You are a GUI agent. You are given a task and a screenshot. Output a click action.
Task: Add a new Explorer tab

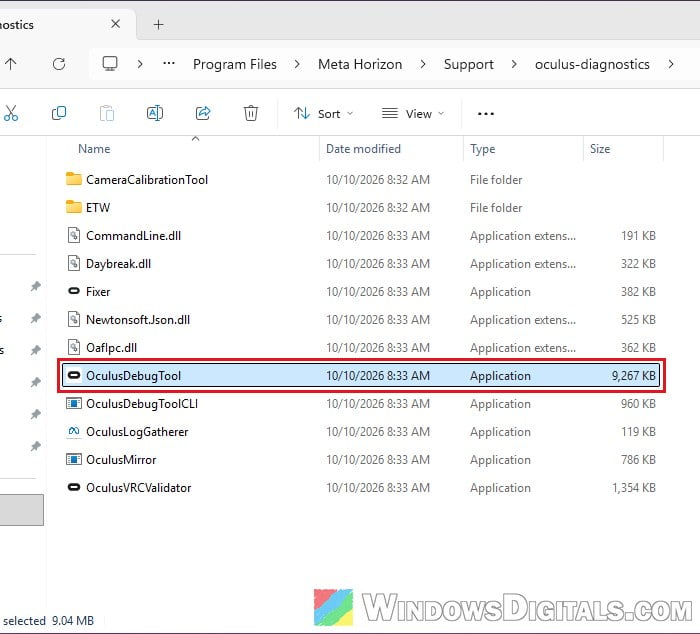click(x=158, y=25)
